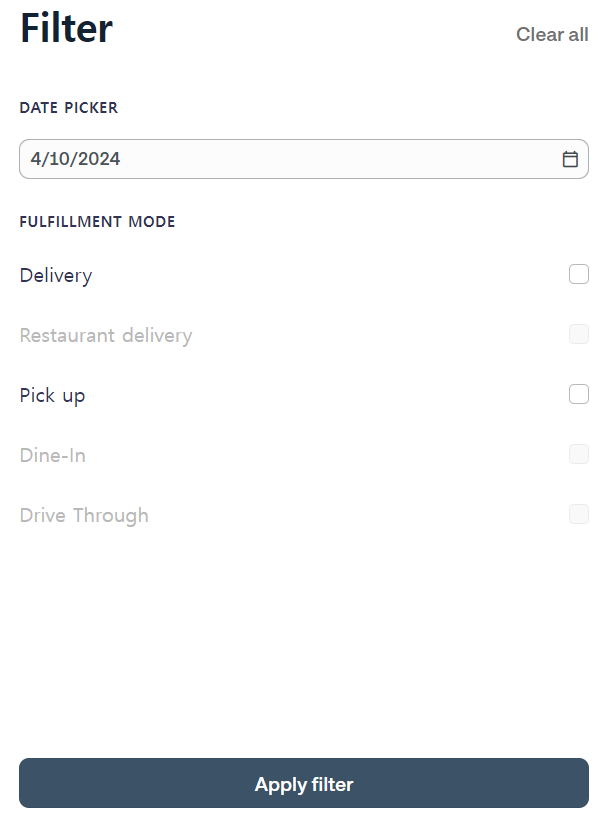Screen dimensions: 602x822
Task: Click the left edge of the Apply filter bar
Action: click(31, 783)
